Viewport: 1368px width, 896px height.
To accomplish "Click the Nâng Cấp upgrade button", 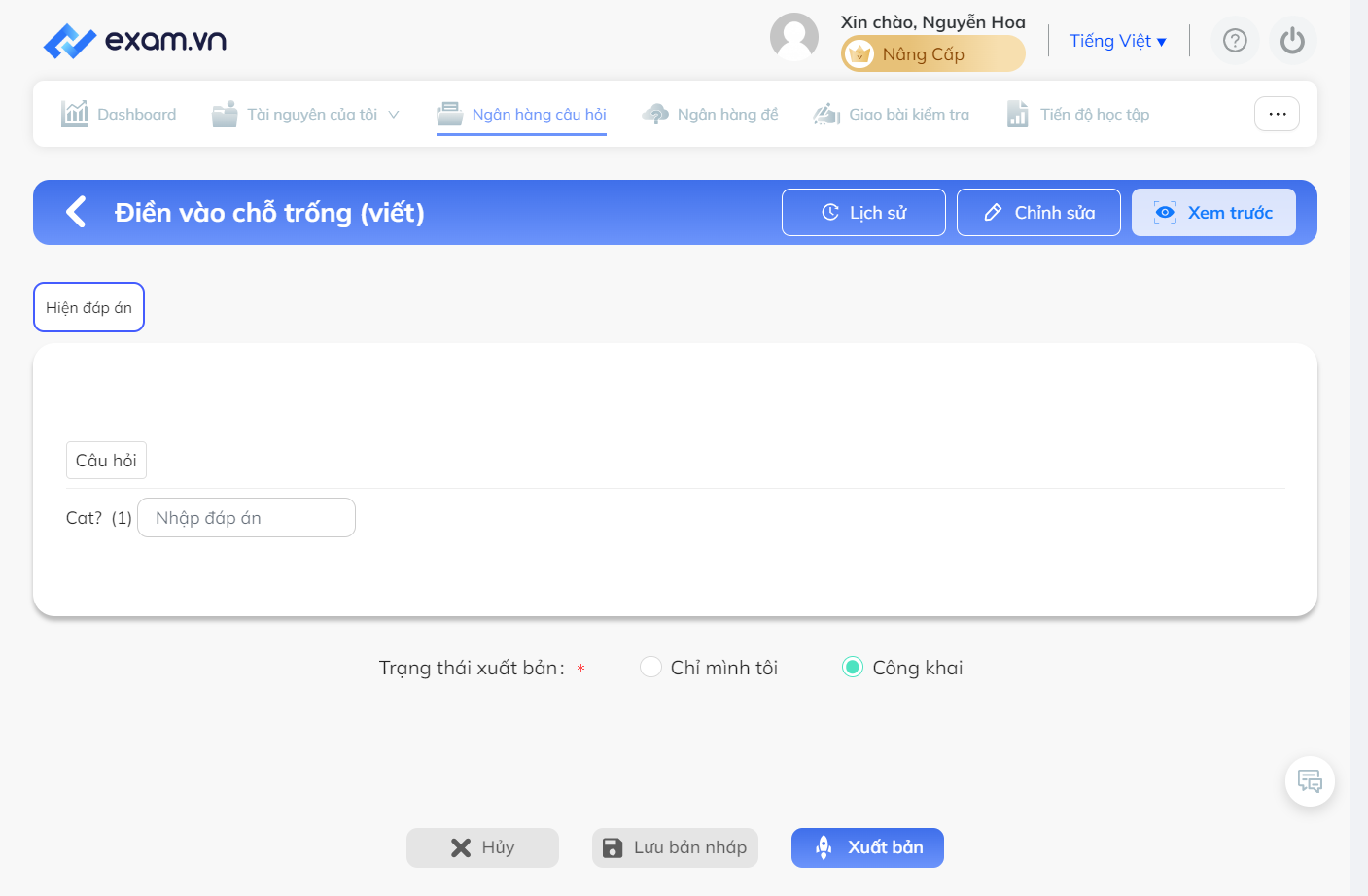I will (x=933, y=54).
